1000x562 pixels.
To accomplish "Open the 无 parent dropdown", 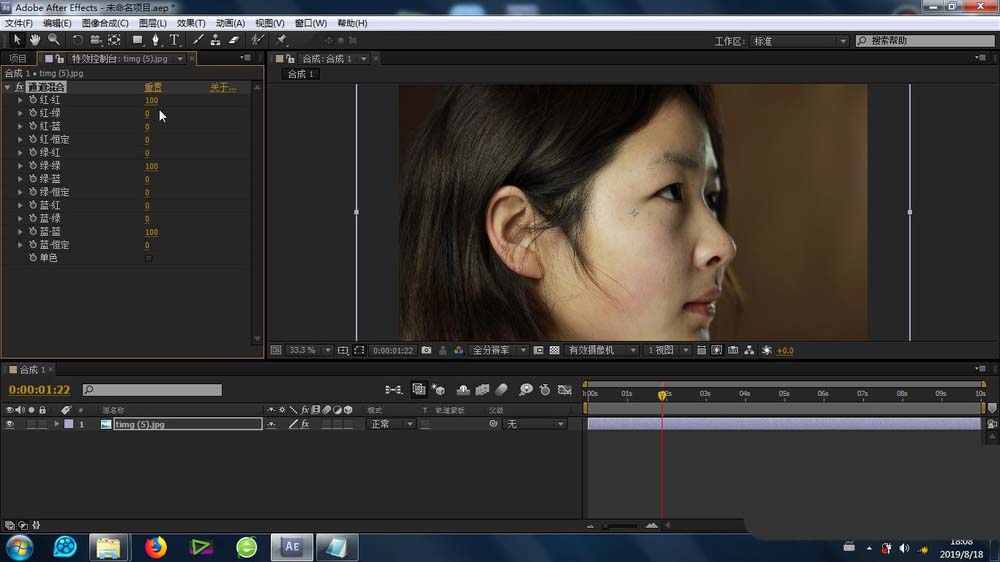I will 534,424.
